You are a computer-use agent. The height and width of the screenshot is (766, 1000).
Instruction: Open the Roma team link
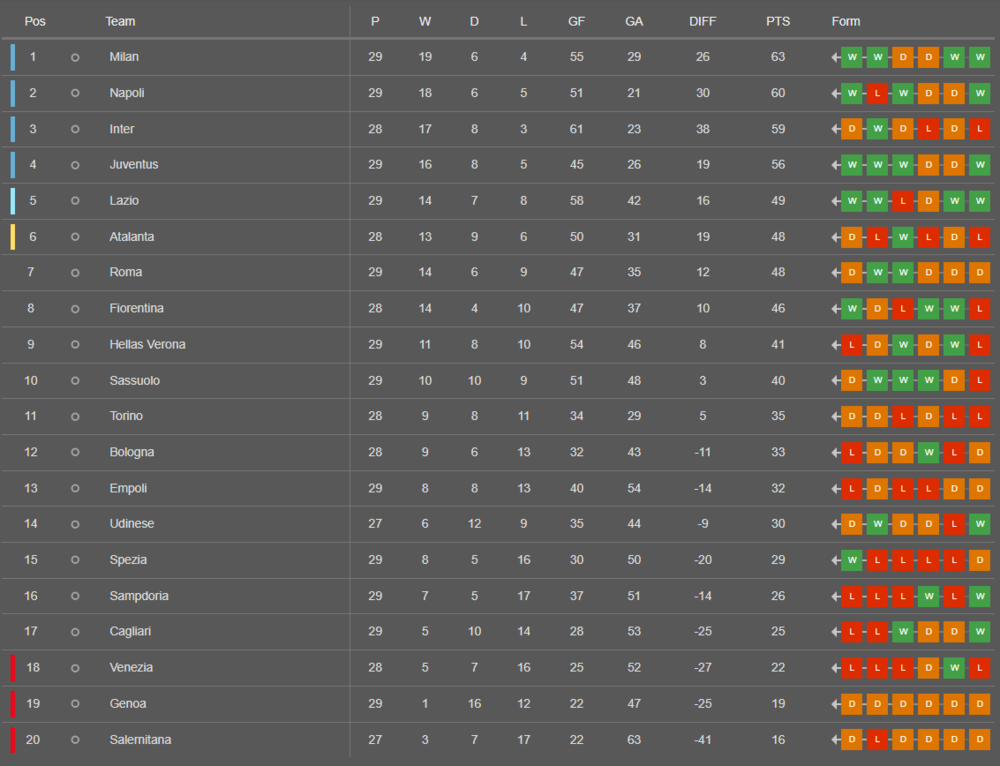tap(126, 272)
